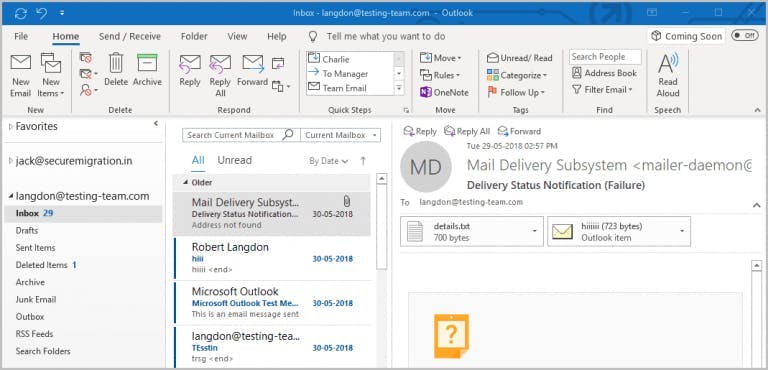Click the Search Current Mailbox field

(x=240, y=135)
